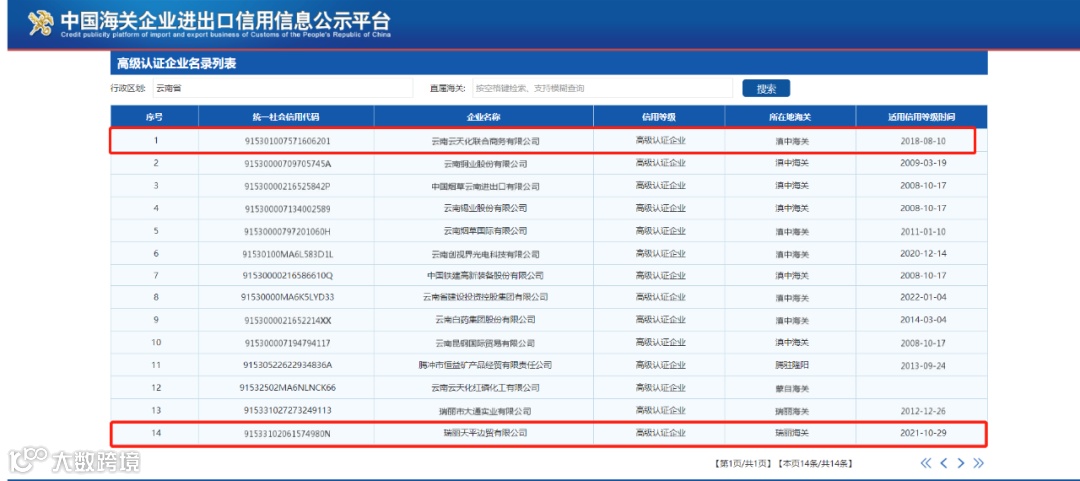The width and height of the screenshot is (1080, 481).
Task: Open company 中国烟草云南进出口有限公司
Action: click(485, 187)
